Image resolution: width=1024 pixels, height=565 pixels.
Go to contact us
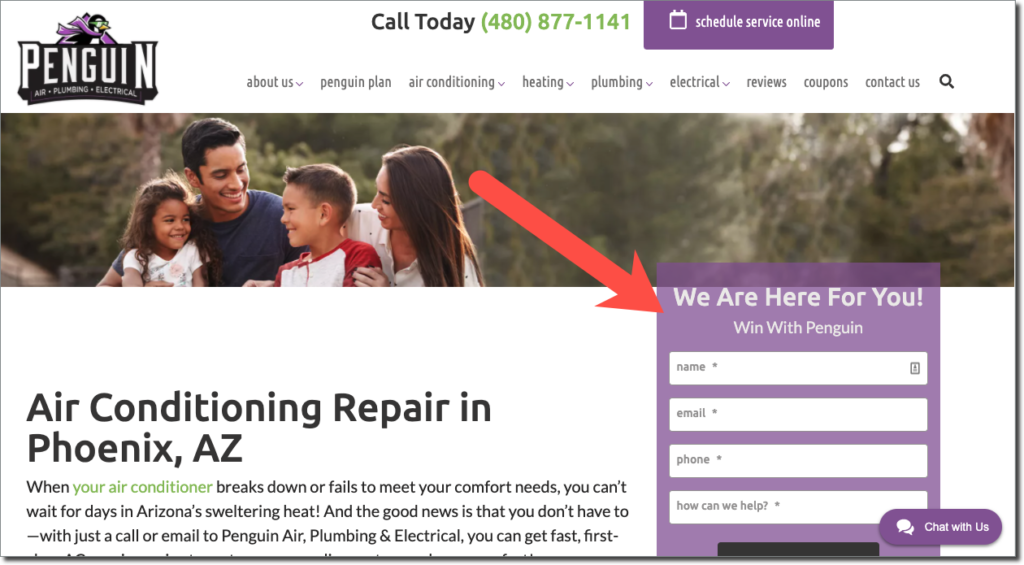892,82
